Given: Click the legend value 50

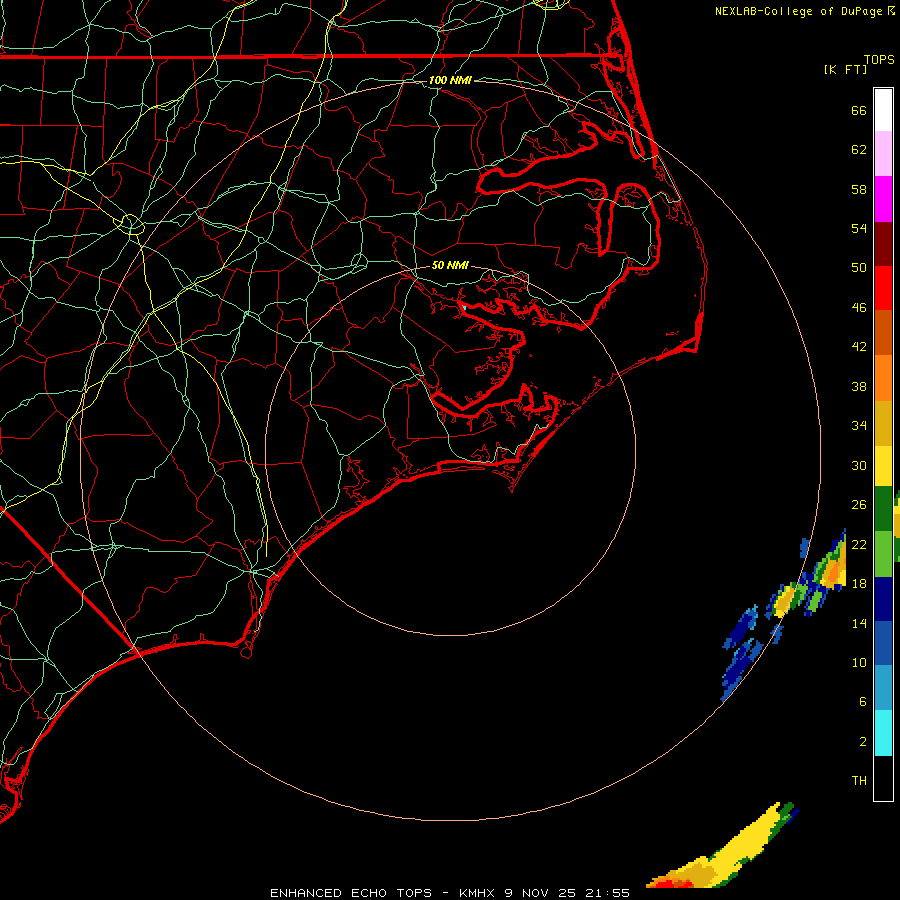Looking at the screenshot, I should (859, 267).
